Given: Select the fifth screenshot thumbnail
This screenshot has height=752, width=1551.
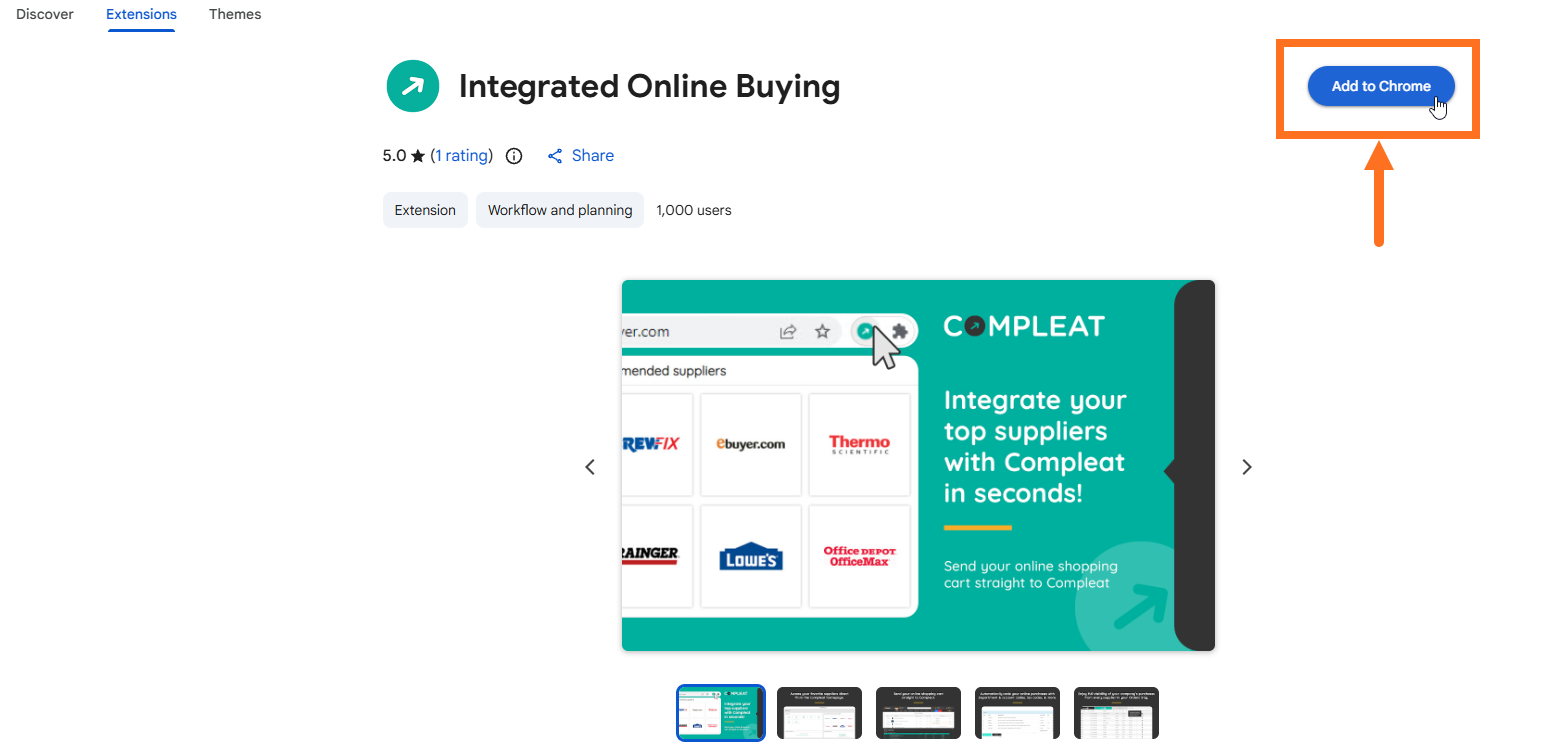Looking at the screenshot, I should pyautogui.click(x=1116, y=713).
